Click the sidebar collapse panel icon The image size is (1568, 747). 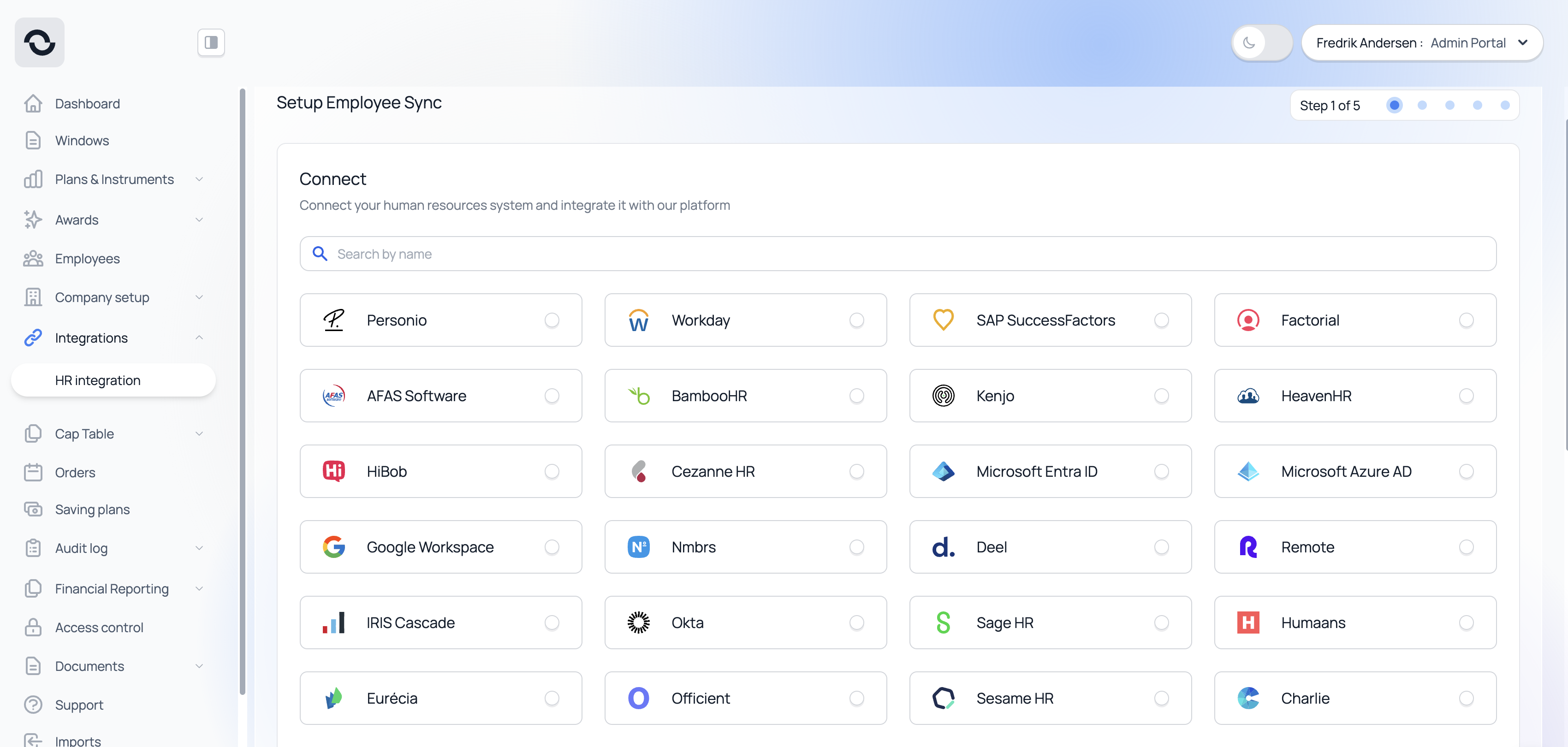tap(211, 42)
